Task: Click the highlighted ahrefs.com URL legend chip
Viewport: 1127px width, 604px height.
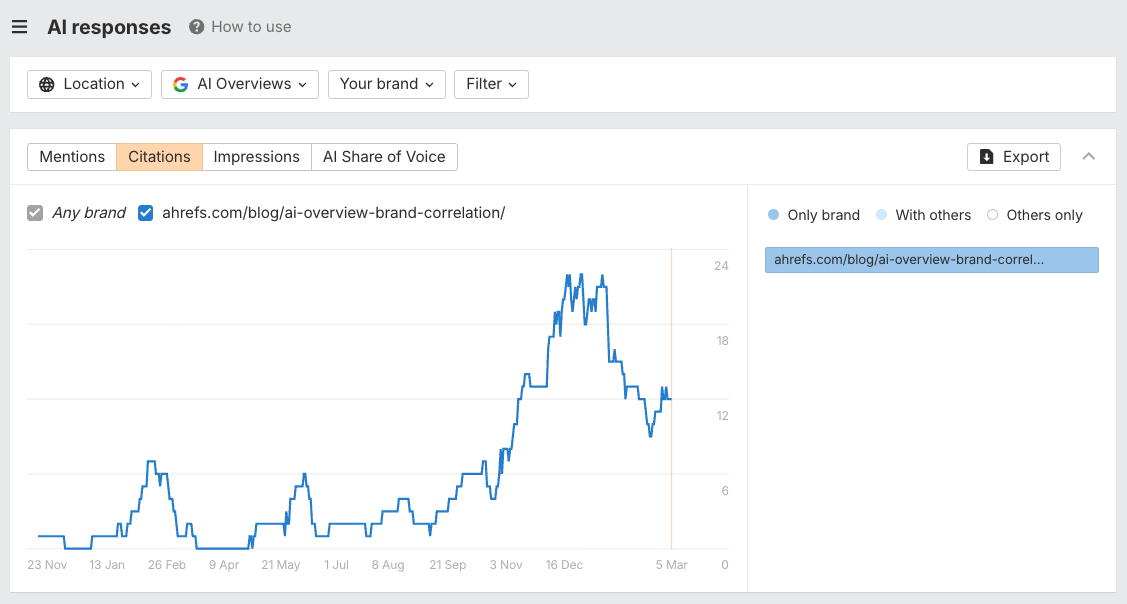Action: click(931, 259)
